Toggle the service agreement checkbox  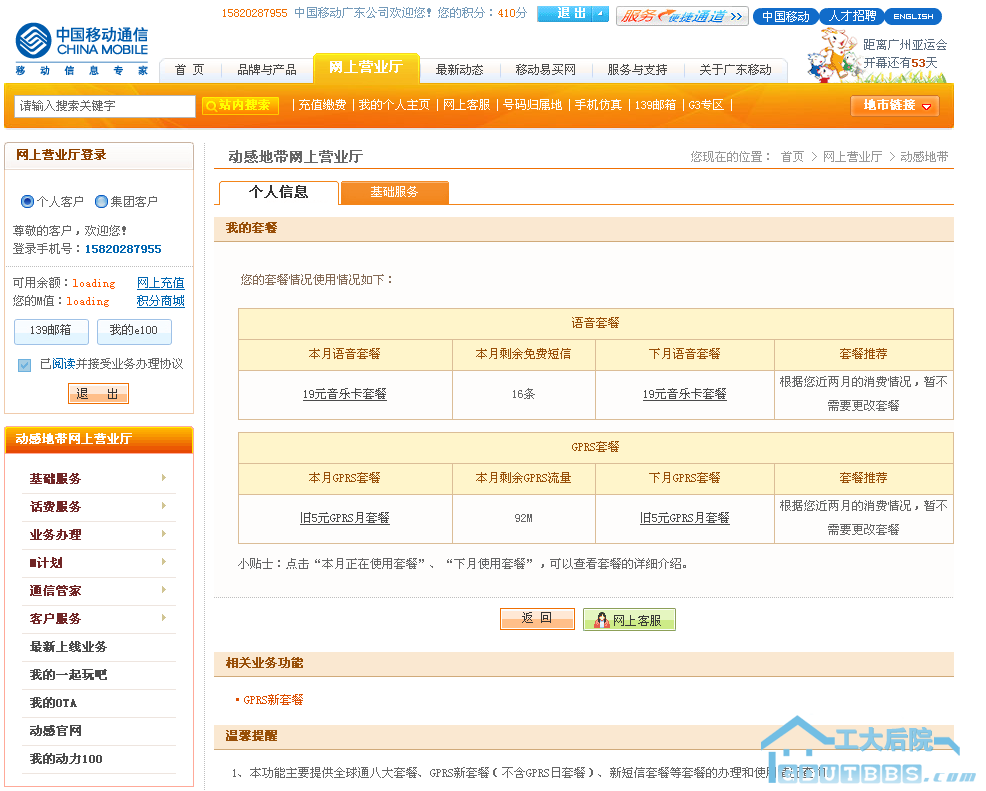tap(24, 365)
